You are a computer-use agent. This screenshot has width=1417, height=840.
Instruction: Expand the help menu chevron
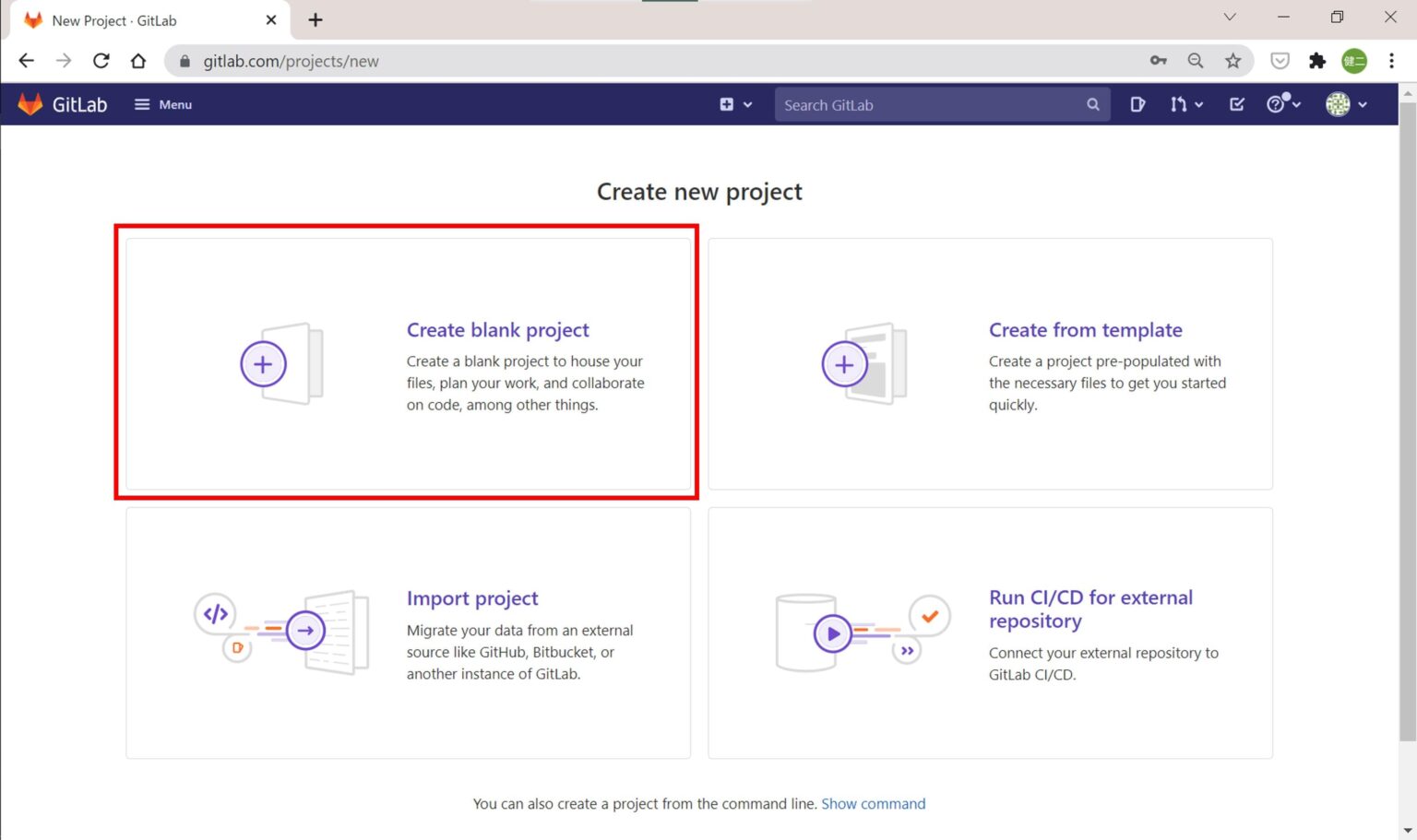click(1295, 104)
